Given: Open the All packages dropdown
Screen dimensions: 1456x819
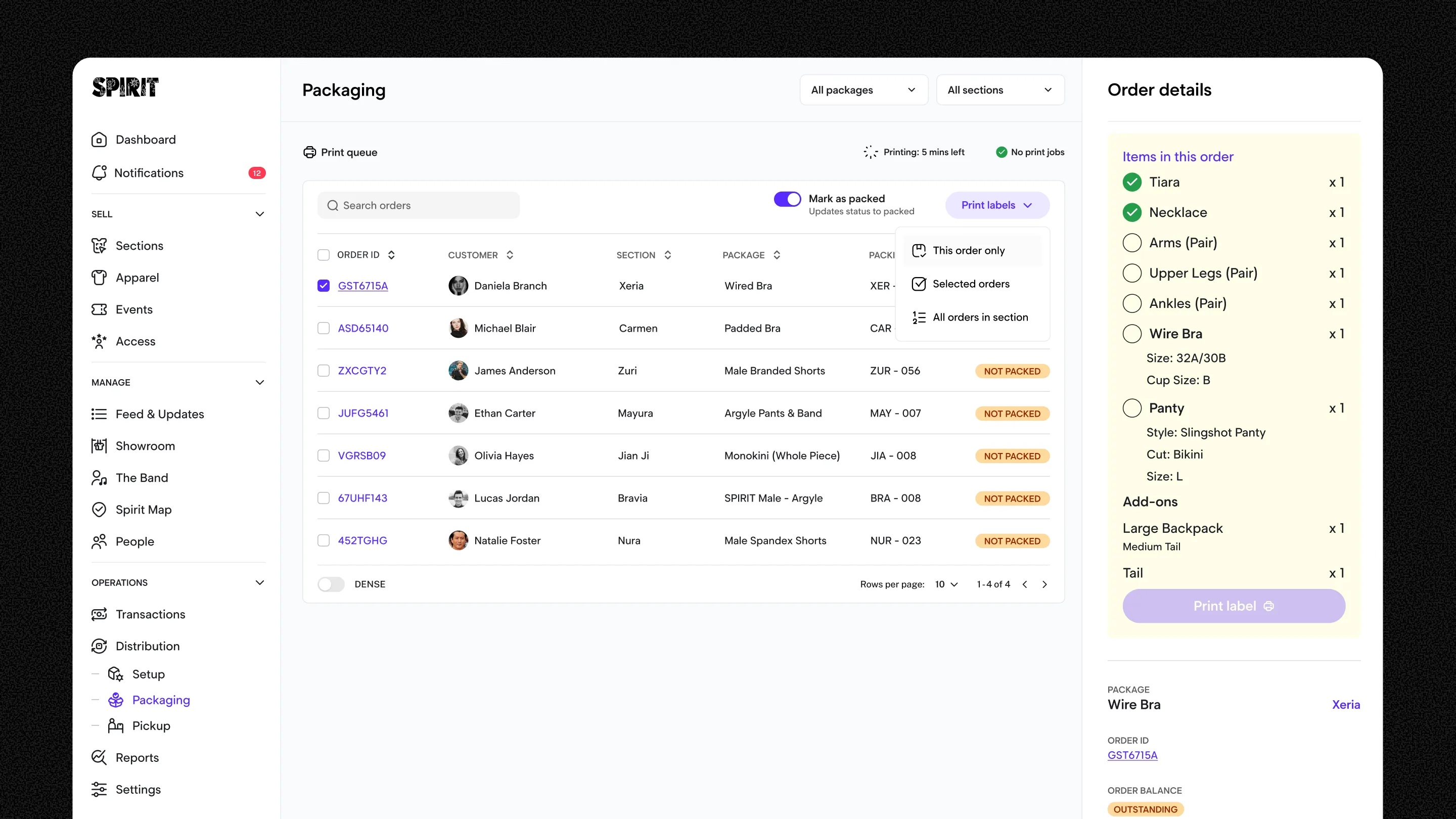Looking at the screenshot, I should click(x=863, y=90).
